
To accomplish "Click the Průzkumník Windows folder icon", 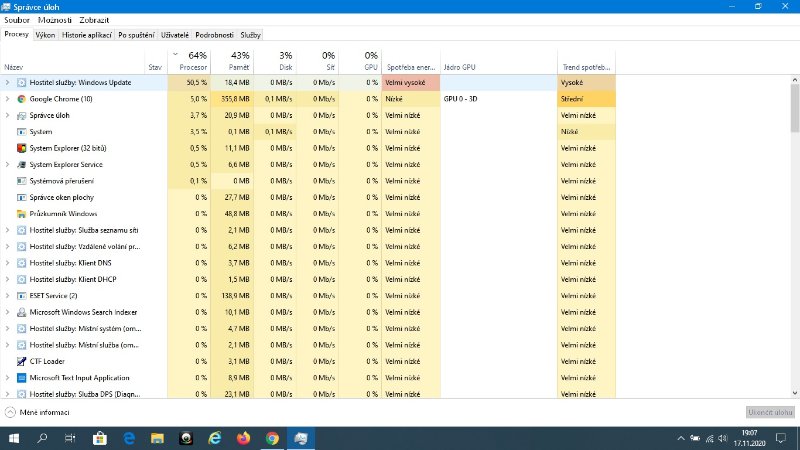I will coord(21,214).
